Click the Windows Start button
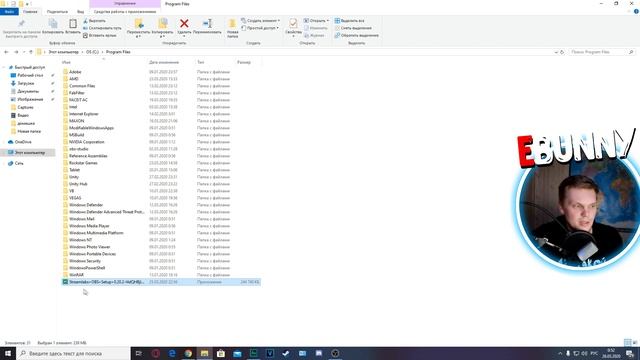Image resolution: width=640 pixels, height=360 pixels. click(x=8, y=353)
